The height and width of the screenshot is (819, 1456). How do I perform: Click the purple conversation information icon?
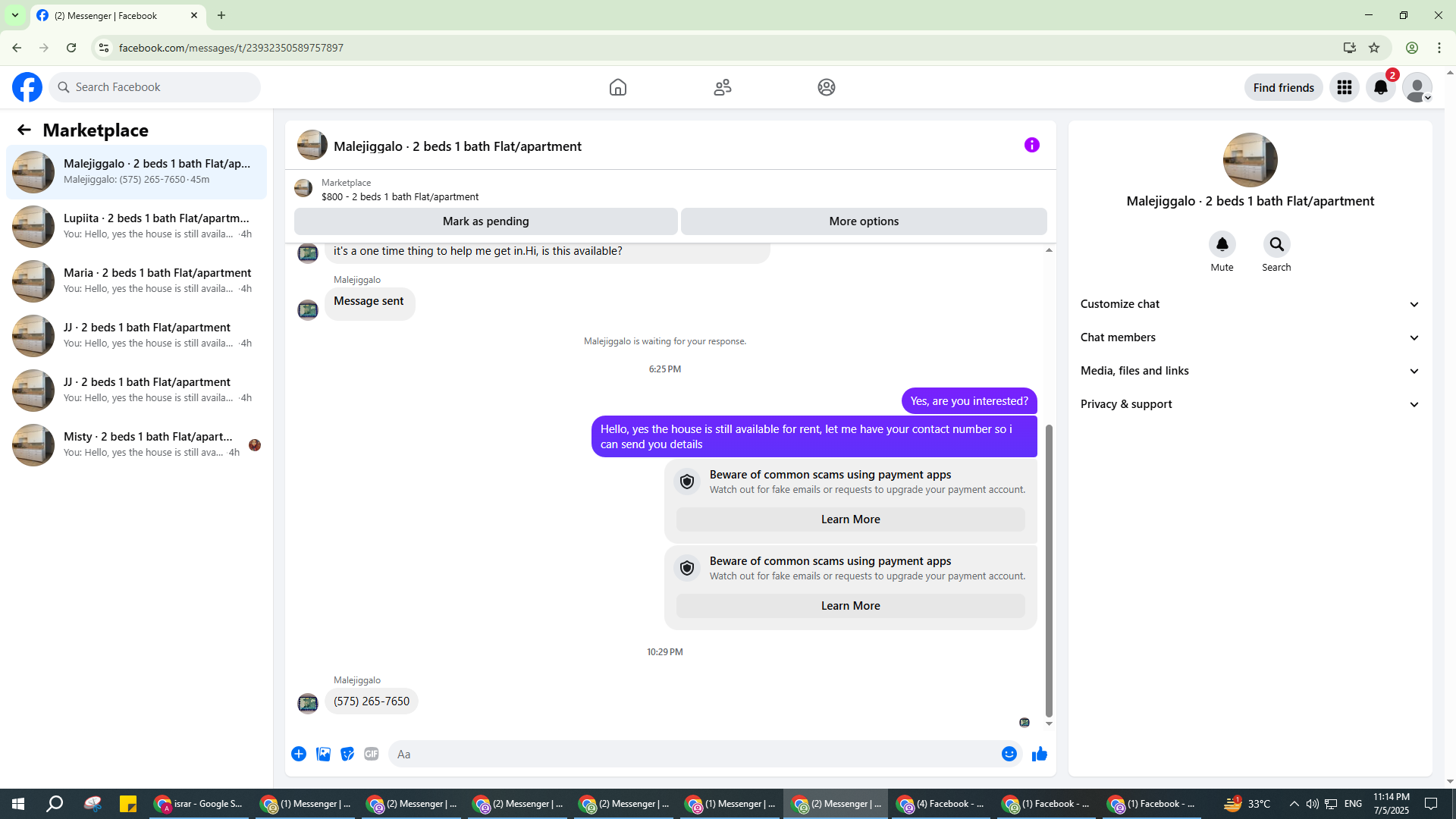1031,145
